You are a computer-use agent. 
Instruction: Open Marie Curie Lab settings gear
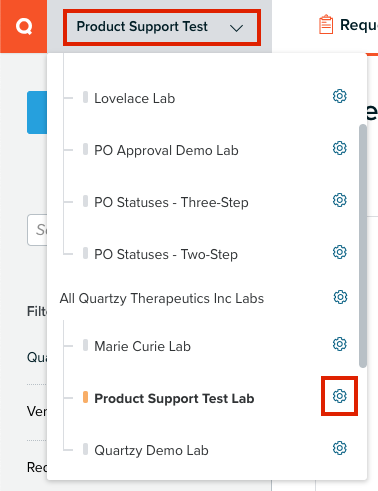(340, 344)
